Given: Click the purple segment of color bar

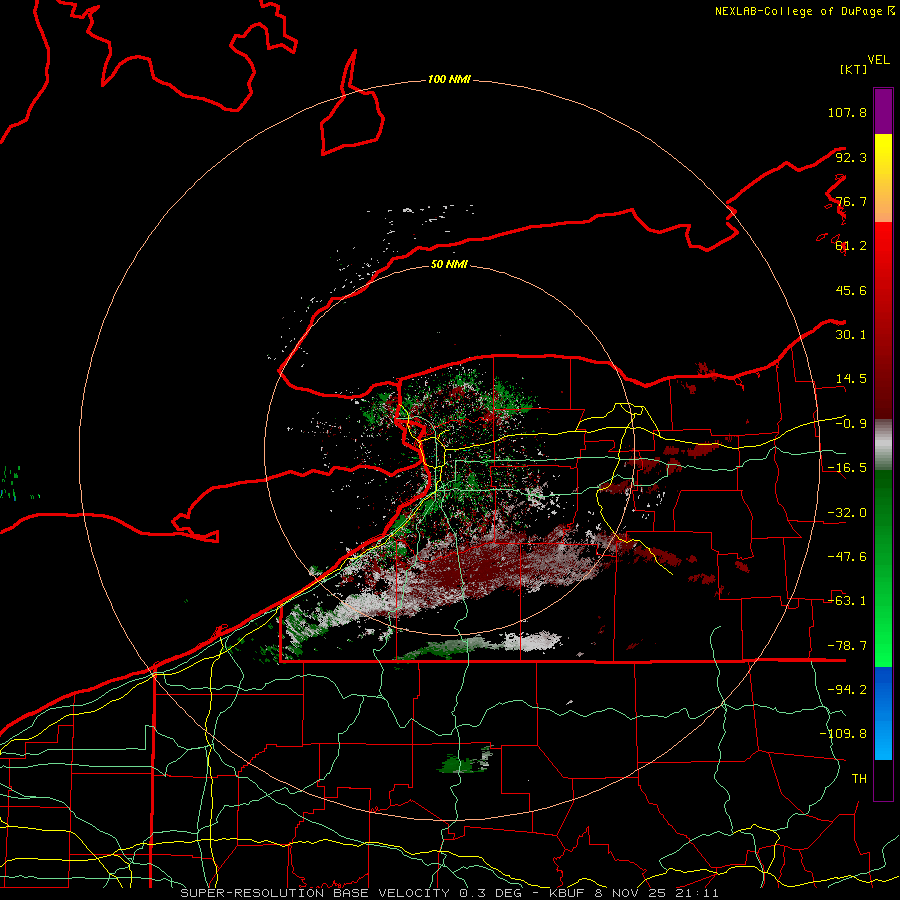Looking at the screenshot, I should pos(883,111).
